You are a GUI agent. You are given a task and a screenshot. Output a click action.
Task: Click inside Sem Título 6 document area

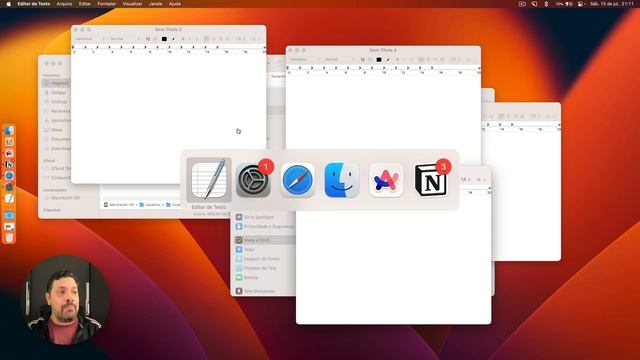point(383,112)
